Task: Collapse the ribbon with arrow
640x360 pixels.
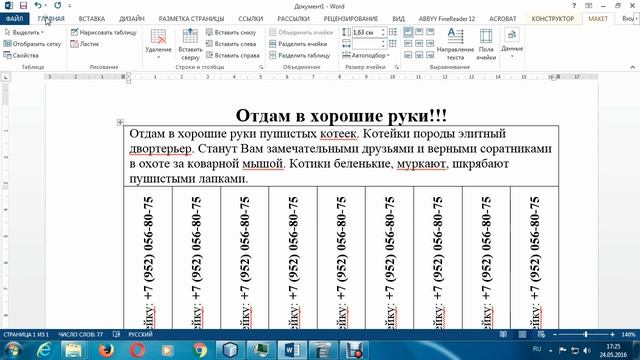Action: [633, 67]
